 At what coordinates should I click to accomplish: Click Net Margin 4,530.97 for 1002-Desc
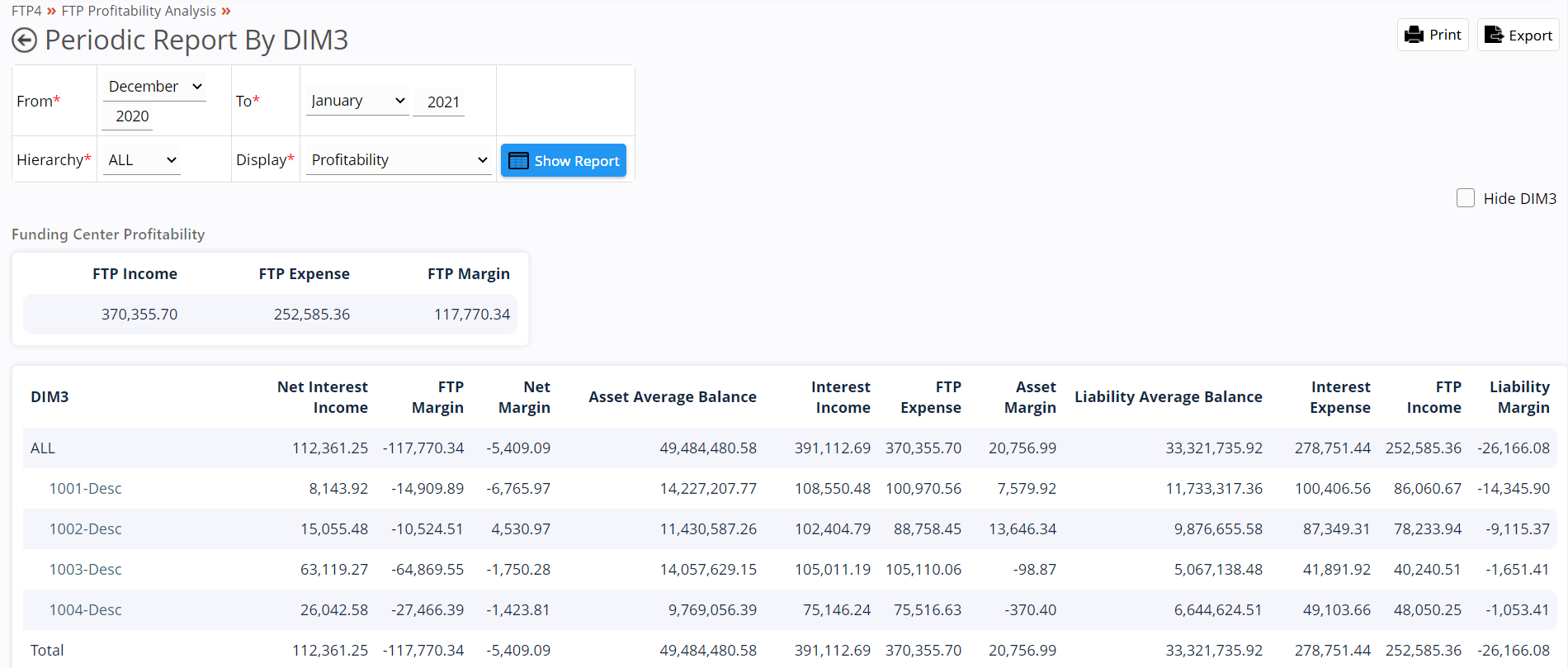[x=521, y=529]
